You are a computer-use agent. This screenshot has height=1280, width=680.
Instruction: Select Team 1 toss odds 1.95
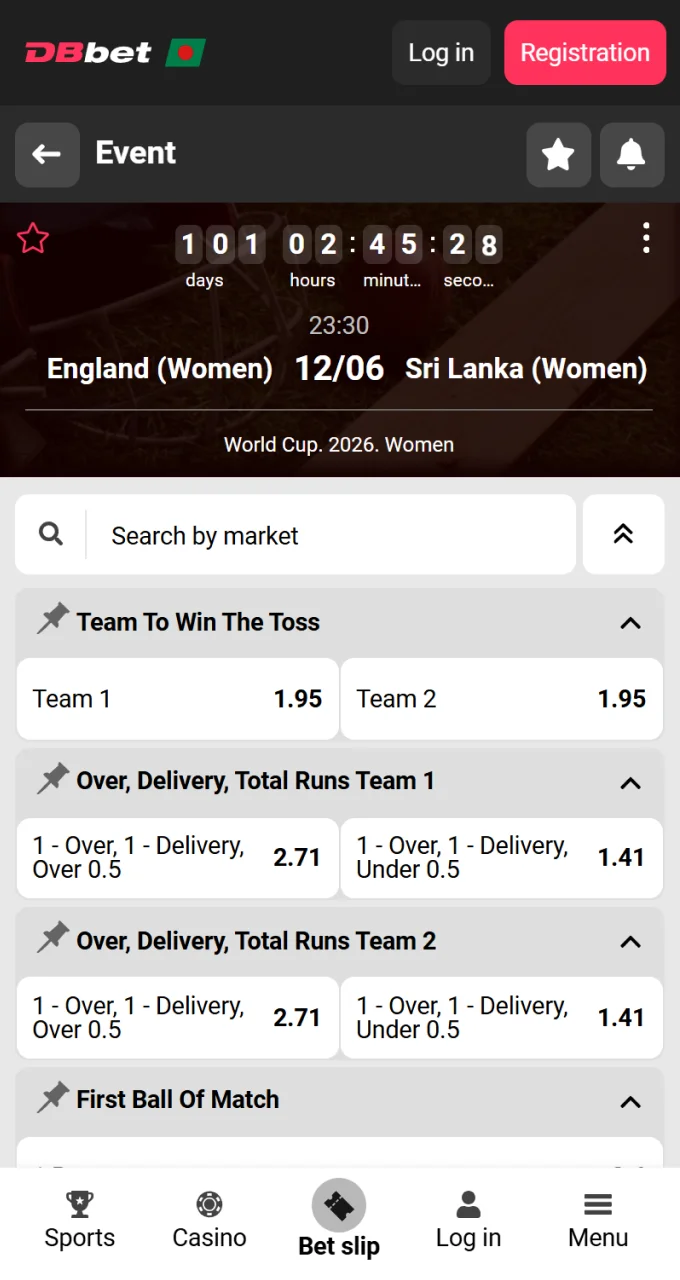(x=178, y=699)
